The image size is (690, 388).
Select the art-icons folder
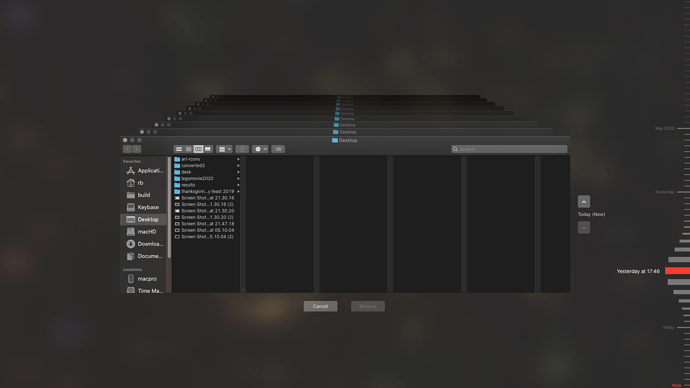[x=207, y=159]
